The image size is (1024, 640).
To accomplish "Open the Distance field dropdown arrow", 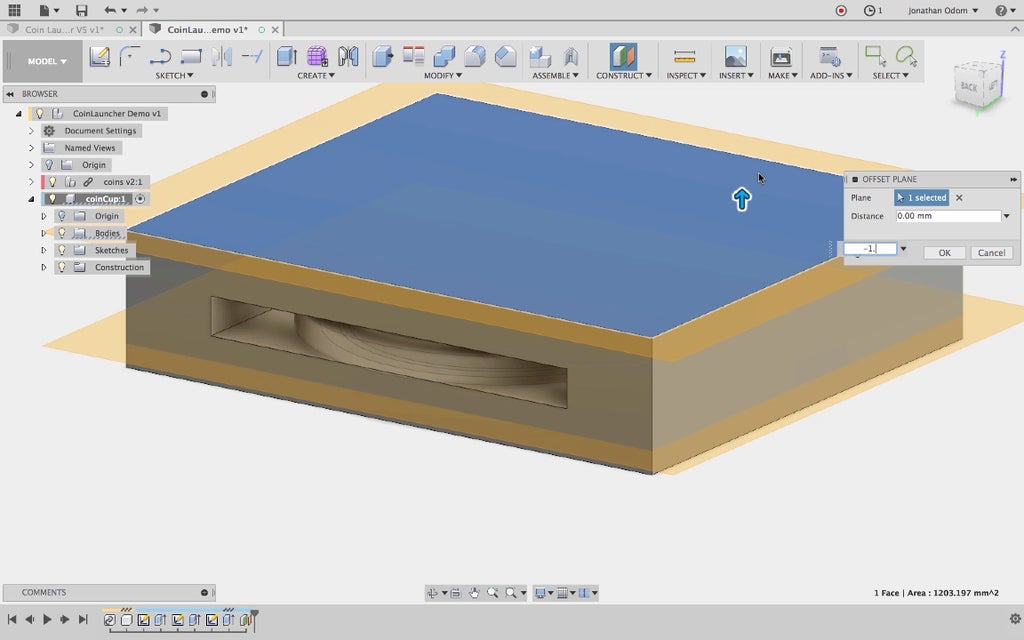I will click(1006, 216).
